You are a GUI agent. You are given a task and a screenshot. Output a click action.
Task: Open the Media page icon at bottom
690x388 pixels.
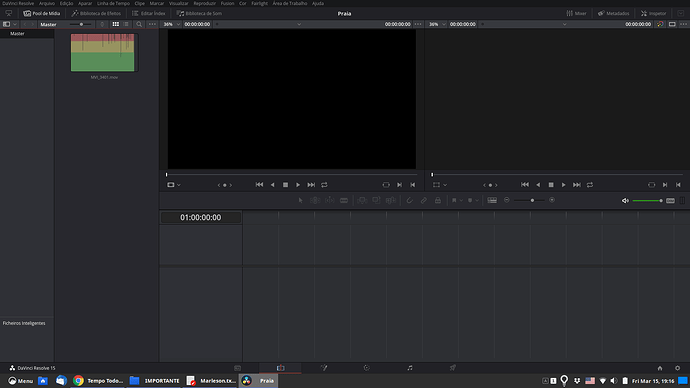[x=238, y=368]
